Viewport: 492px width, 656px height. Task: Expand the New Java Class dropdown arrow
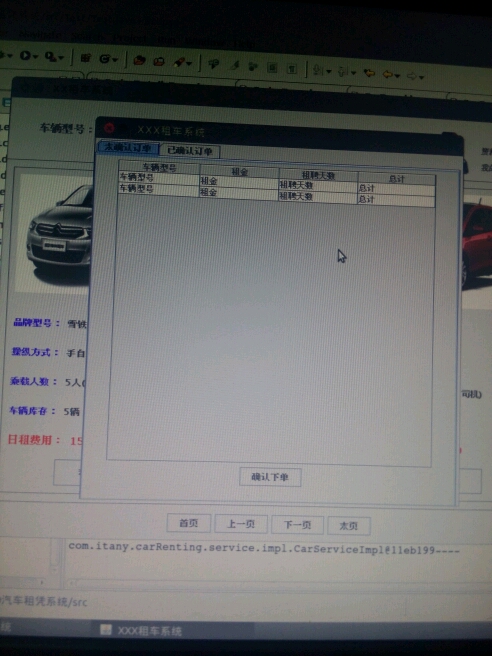pyautogui.click(x=115, y=60)
